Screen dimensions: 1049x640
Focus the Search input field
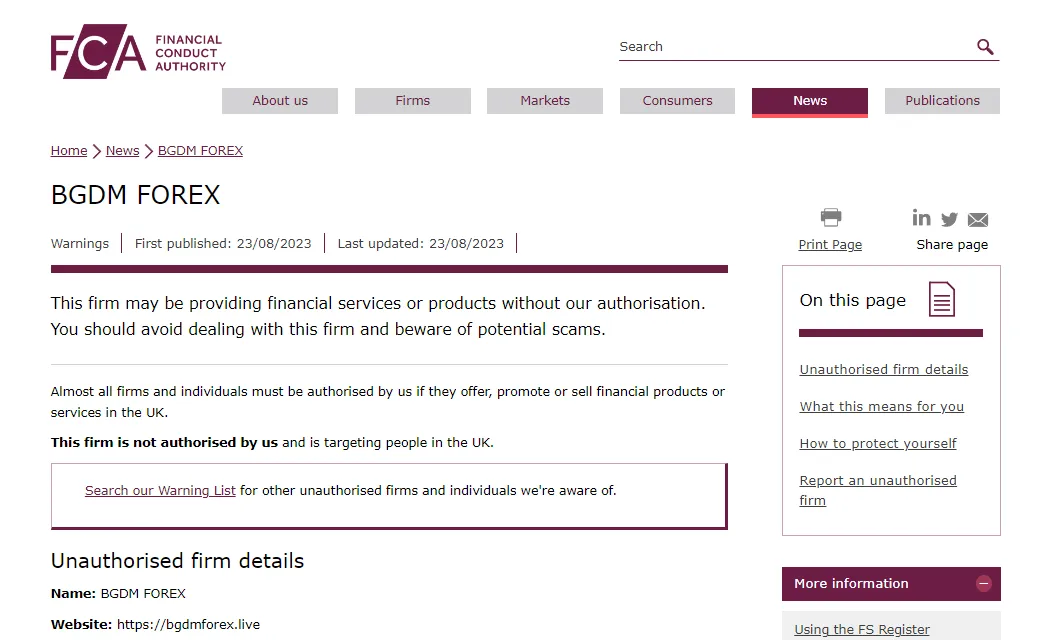click(x=796, y=47)
